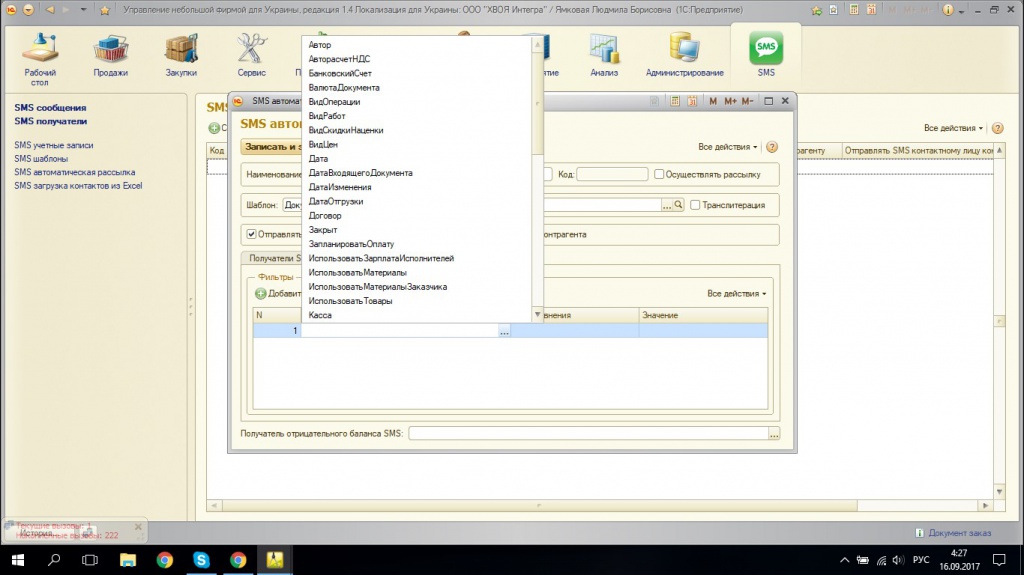
Task: Uncheck the Отправлять checkbox
Action: coord(251,234)
